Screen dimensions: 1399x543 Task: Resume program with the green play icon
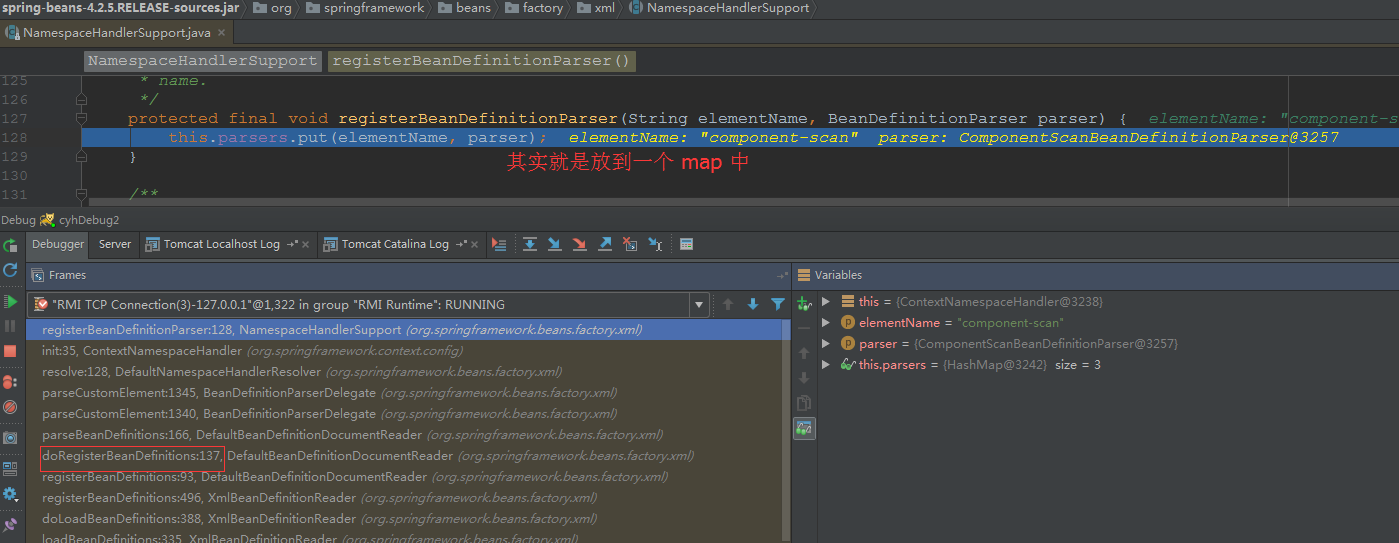(10, 301)
